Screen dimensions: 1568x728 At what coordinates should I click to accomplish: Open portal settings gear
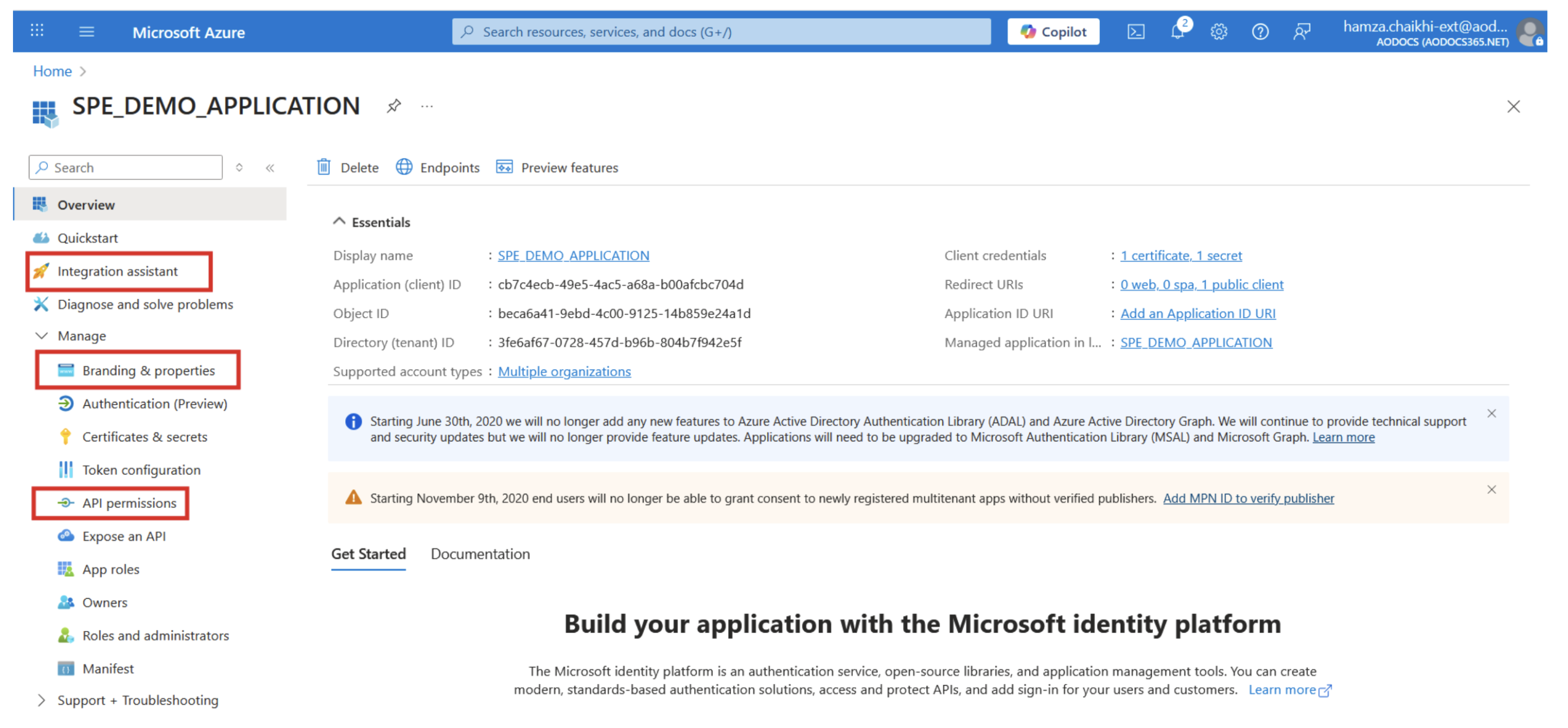point(1219,32)
